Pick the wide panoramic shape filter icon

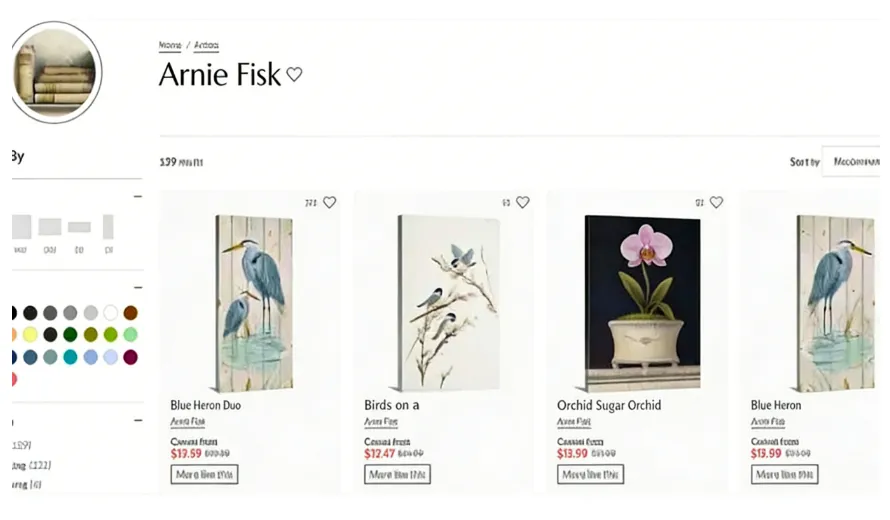pyautogui.click(x=79, y=227)
